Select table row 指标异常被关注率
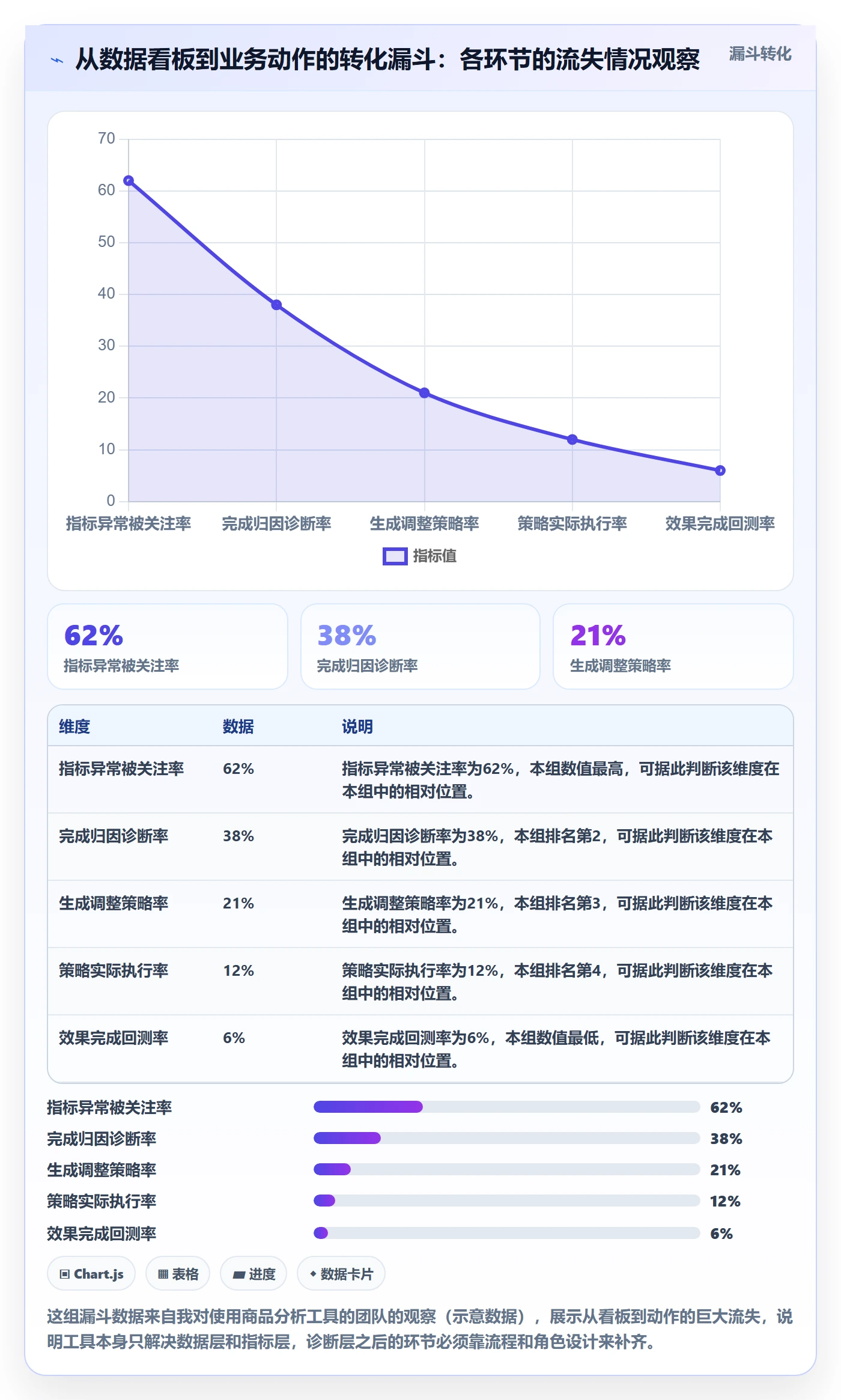This screenshot has width=841, height=1400. [x=421, y=780]
